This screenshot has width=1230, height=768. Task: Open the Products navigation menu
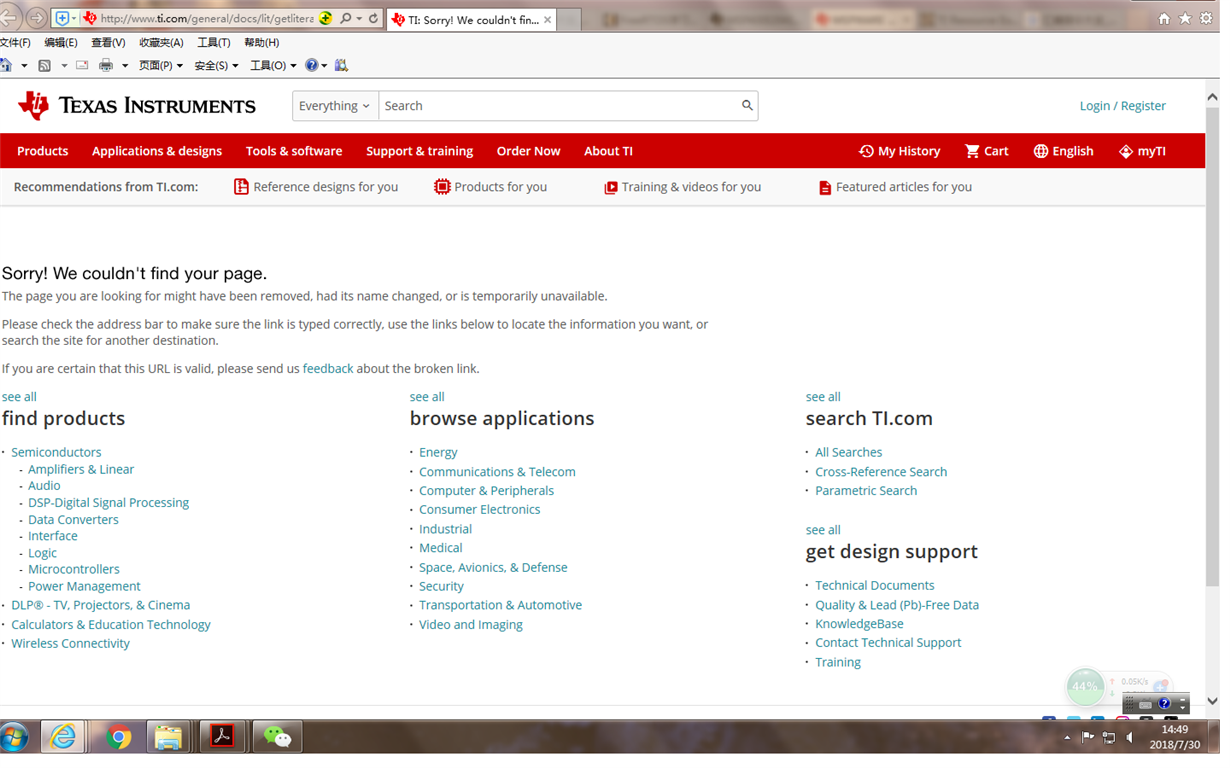42,151
